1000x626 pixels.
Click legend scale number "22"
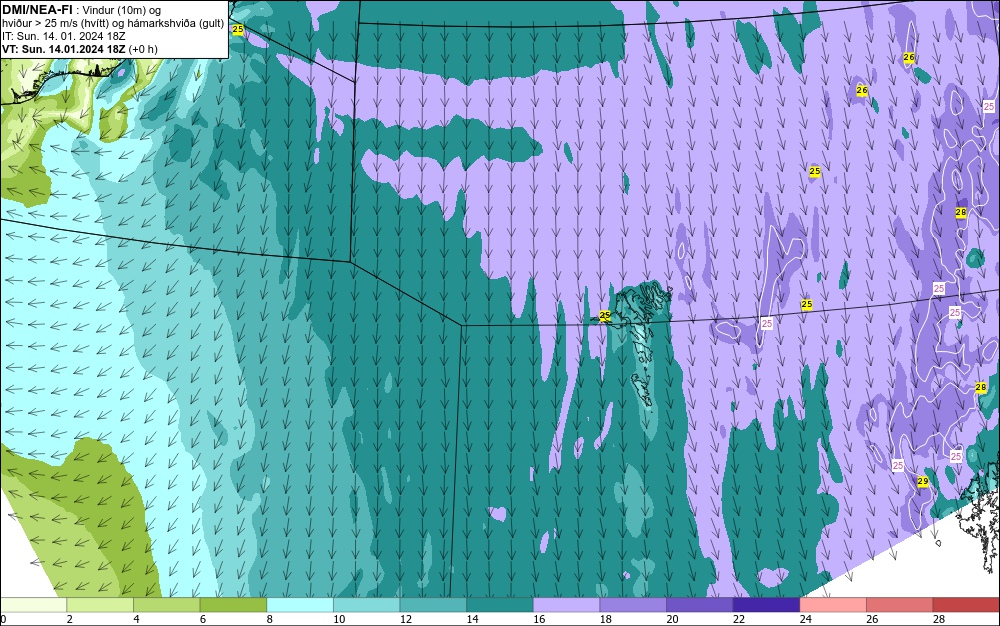click(739, 619)
